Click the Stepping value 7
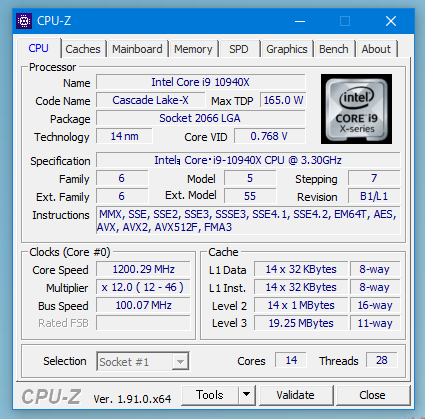This screenshot has height=419, width=425. tap(374, 178)
